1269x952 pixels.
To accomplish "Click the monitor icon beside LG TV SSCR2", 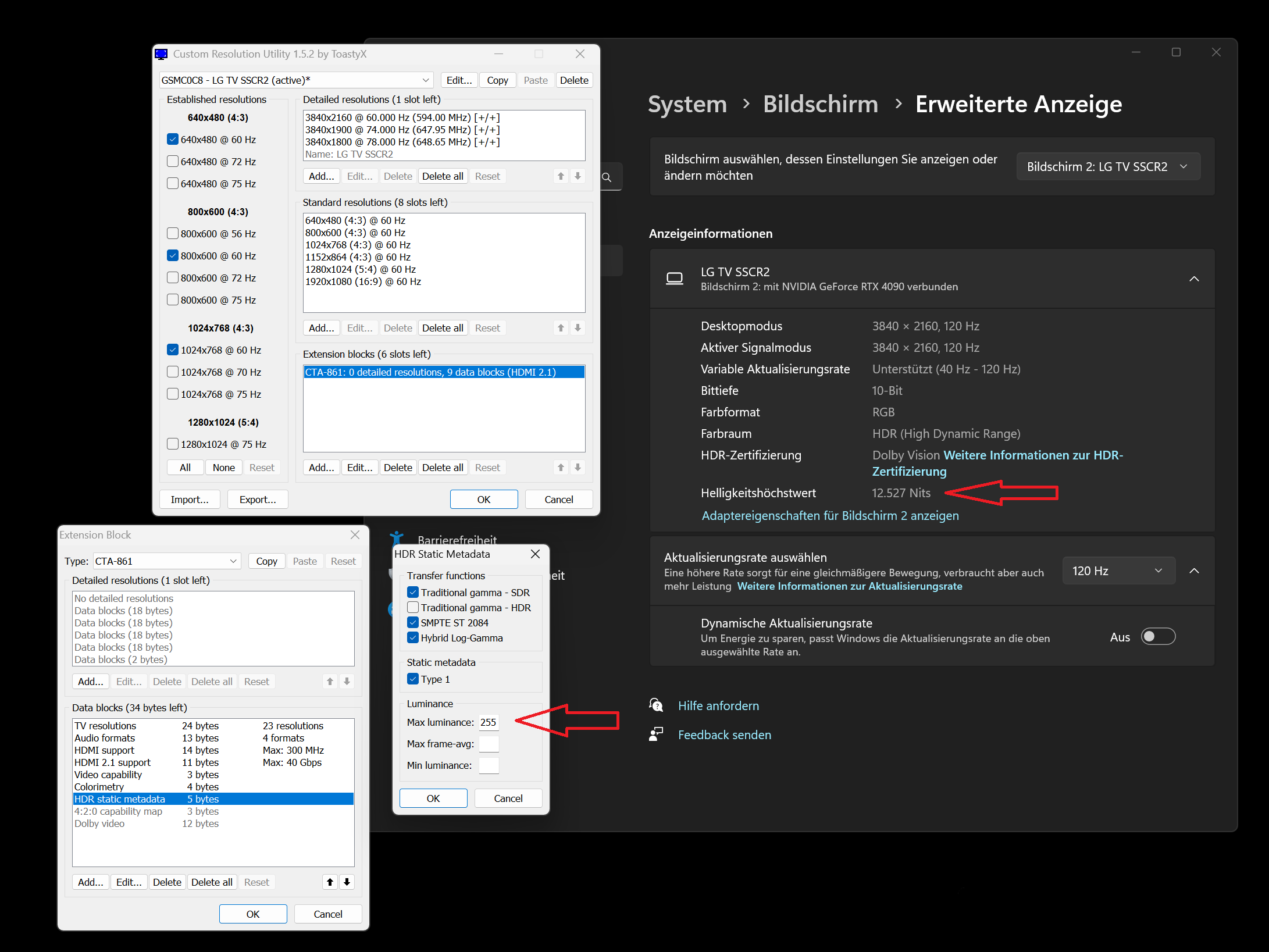I will click(x=674, y=279).
